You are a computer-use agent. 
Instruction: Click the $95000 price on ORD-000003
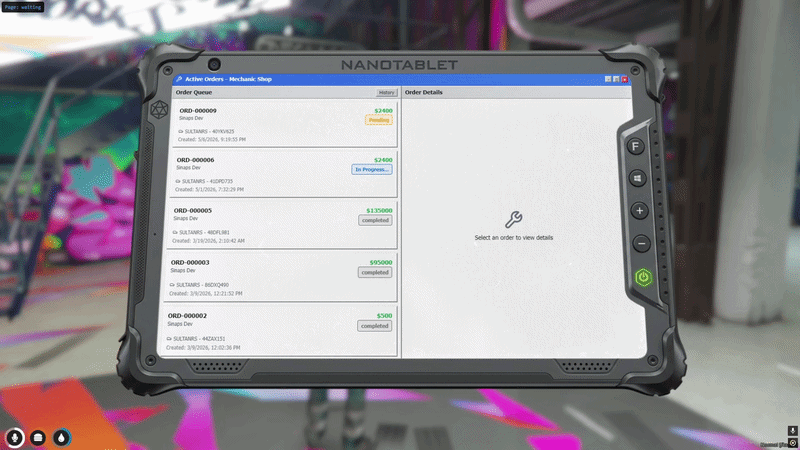click(381, 262)
